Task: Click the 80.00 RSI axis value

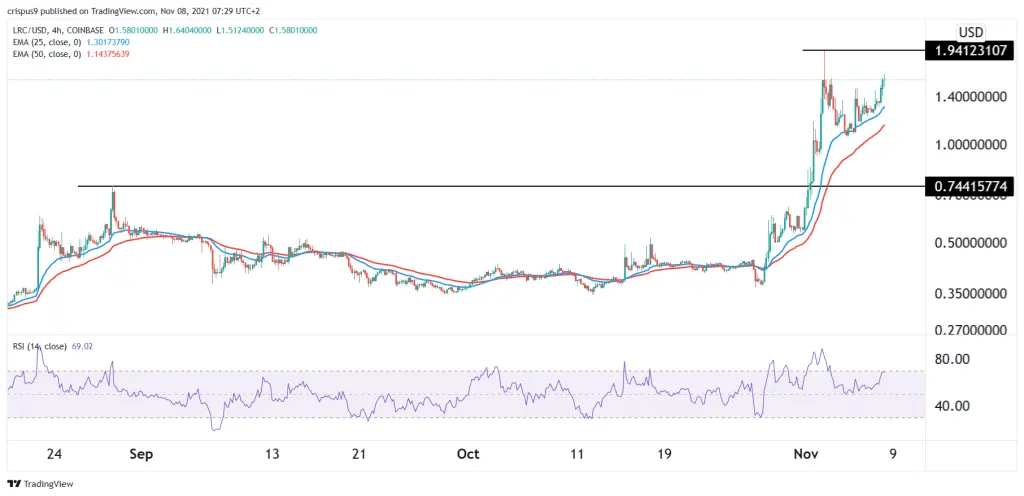Action: [952, 359]
